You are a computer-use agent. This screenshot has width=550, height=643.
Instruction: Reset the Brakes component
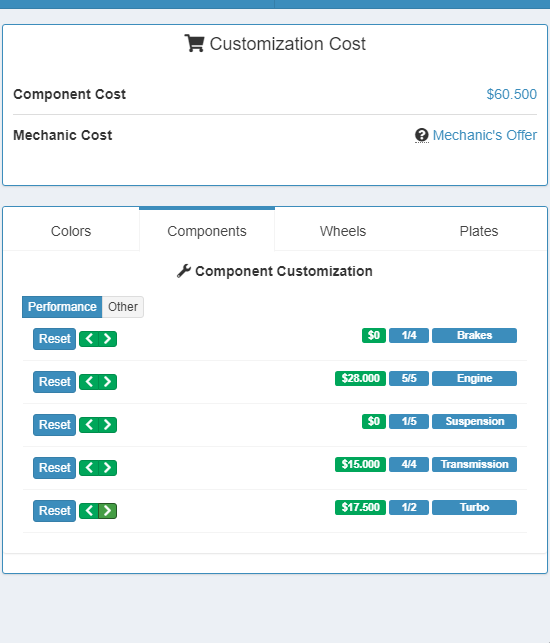tap(55, 339)
